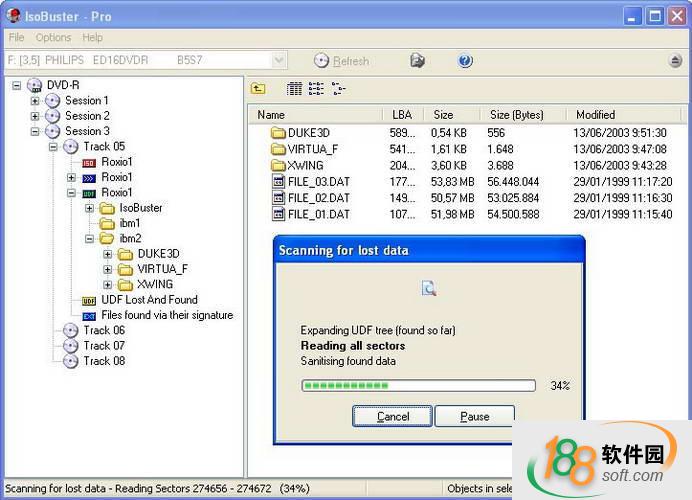This screenshot has width=692, height=500.
Task: Select the UDF Lost And Found icon
Action: coord(89,300)
